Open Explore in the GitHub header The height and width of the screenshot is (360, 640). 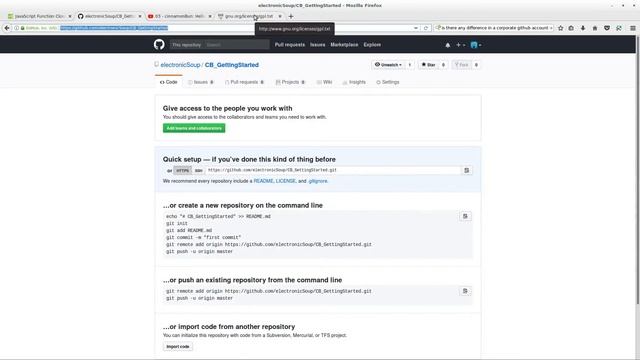click(372, 45)
